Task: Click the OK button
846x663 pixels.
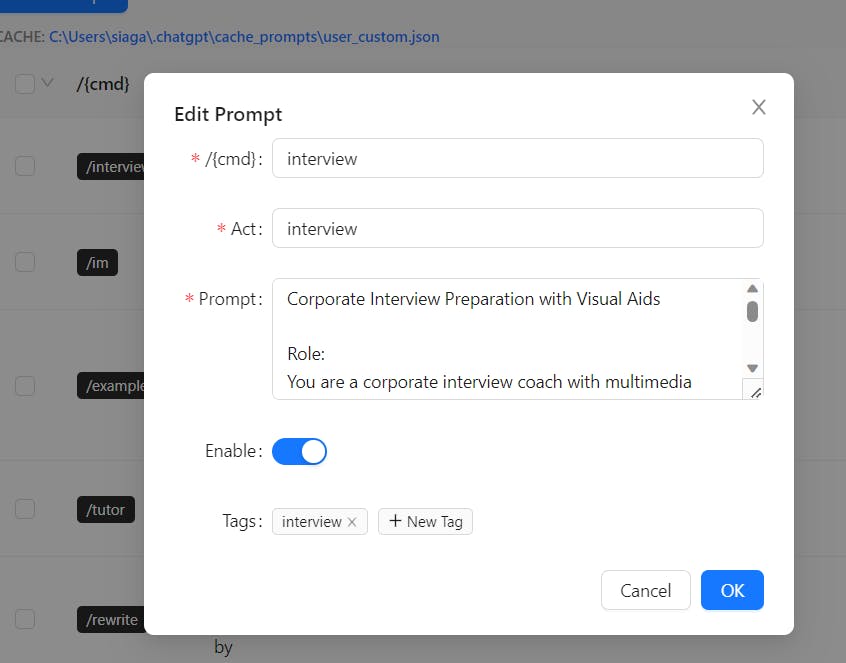Action: coord(732,590)
